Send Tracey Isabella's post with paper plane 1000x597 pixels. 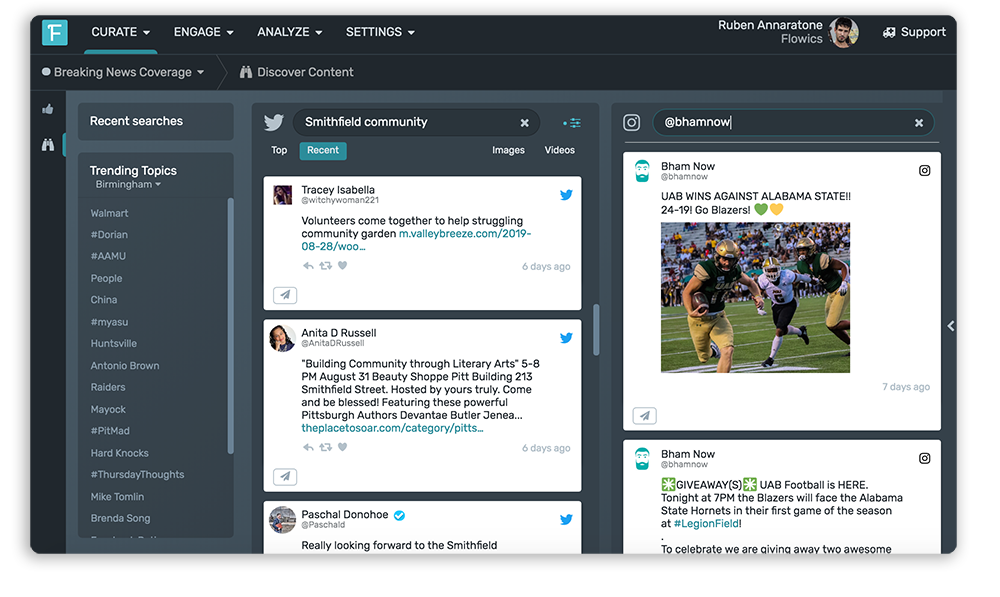285,295
